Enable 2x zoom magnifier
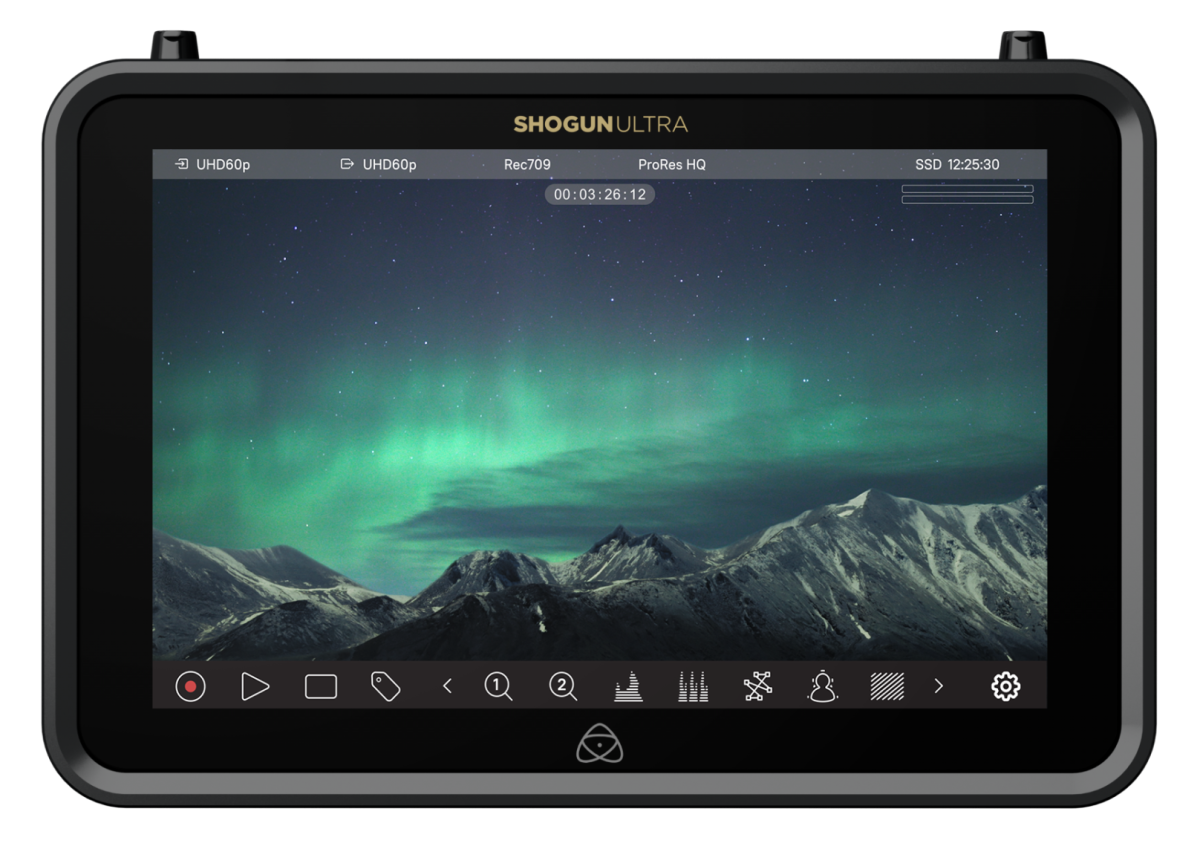The height and width of the screenshot is (846, 1200). [563, 686]
